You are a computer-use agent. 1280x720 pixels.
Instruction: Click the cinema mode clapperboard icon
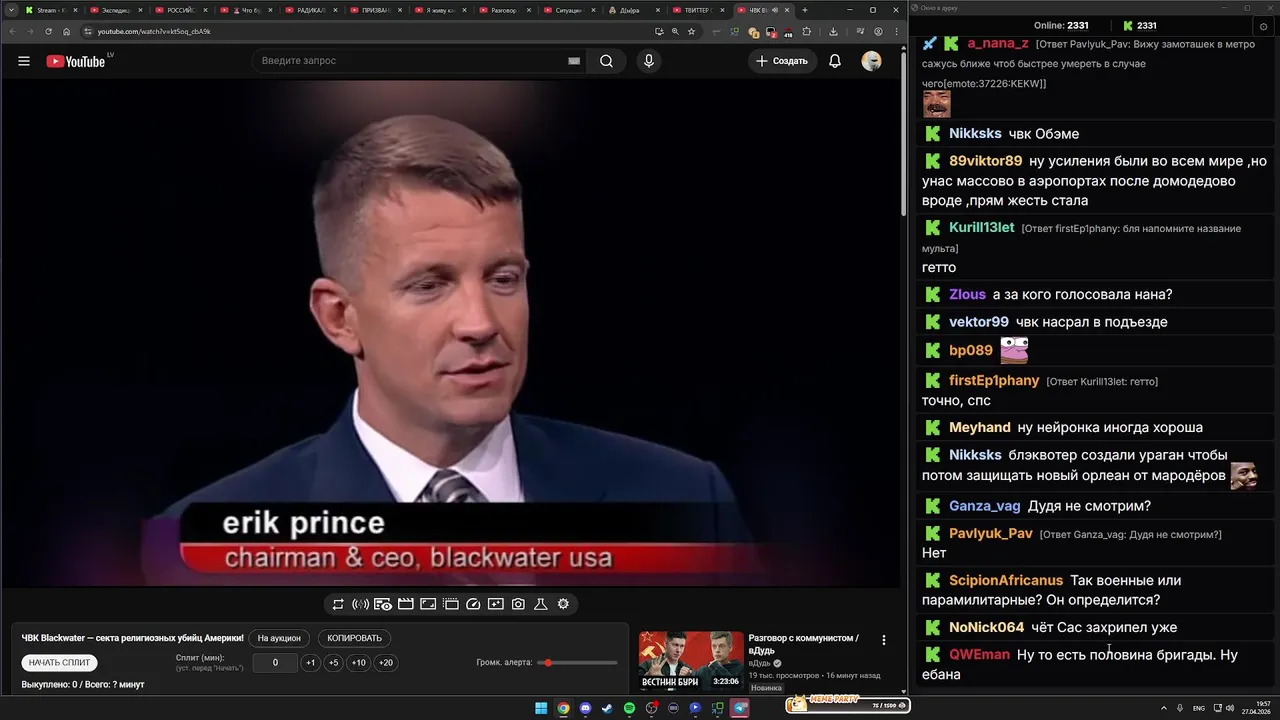(406, 604)
